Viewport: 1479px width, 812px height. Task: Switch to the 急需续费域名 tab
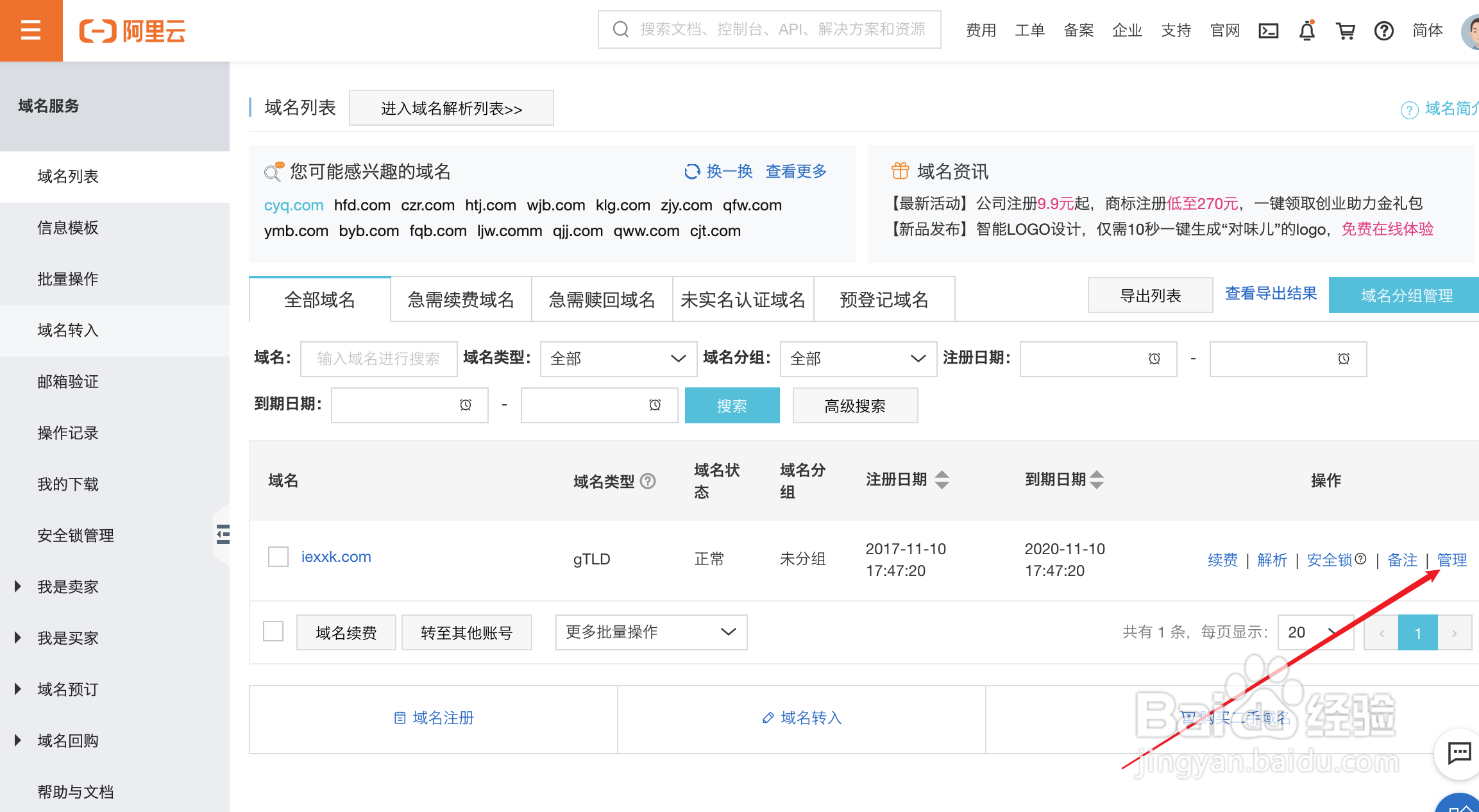tap(461, 300)
